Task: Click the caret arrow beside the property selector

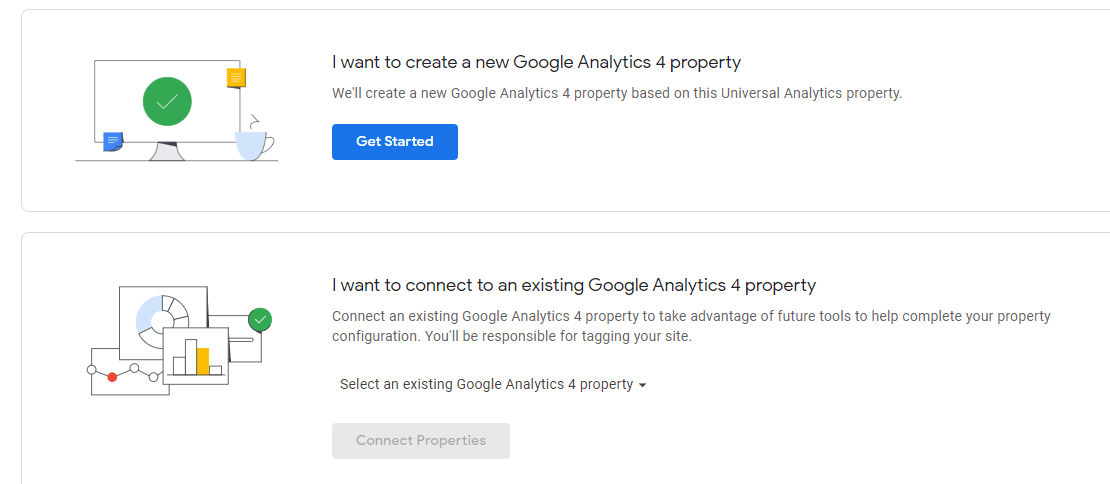Action: point(642,385)
